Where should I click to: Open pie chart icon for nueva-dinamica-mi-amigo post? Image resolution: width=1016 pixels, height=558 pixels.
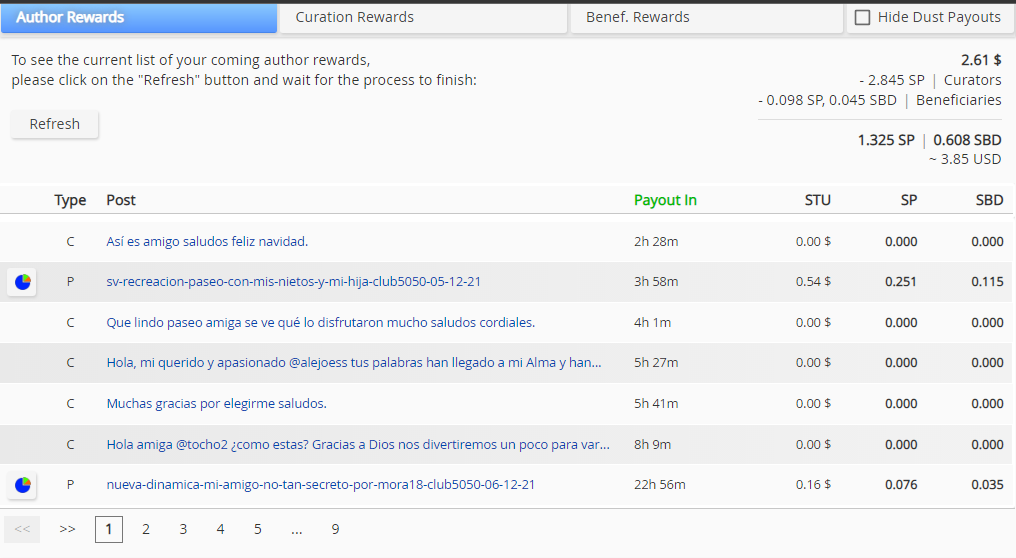point(22,485)
